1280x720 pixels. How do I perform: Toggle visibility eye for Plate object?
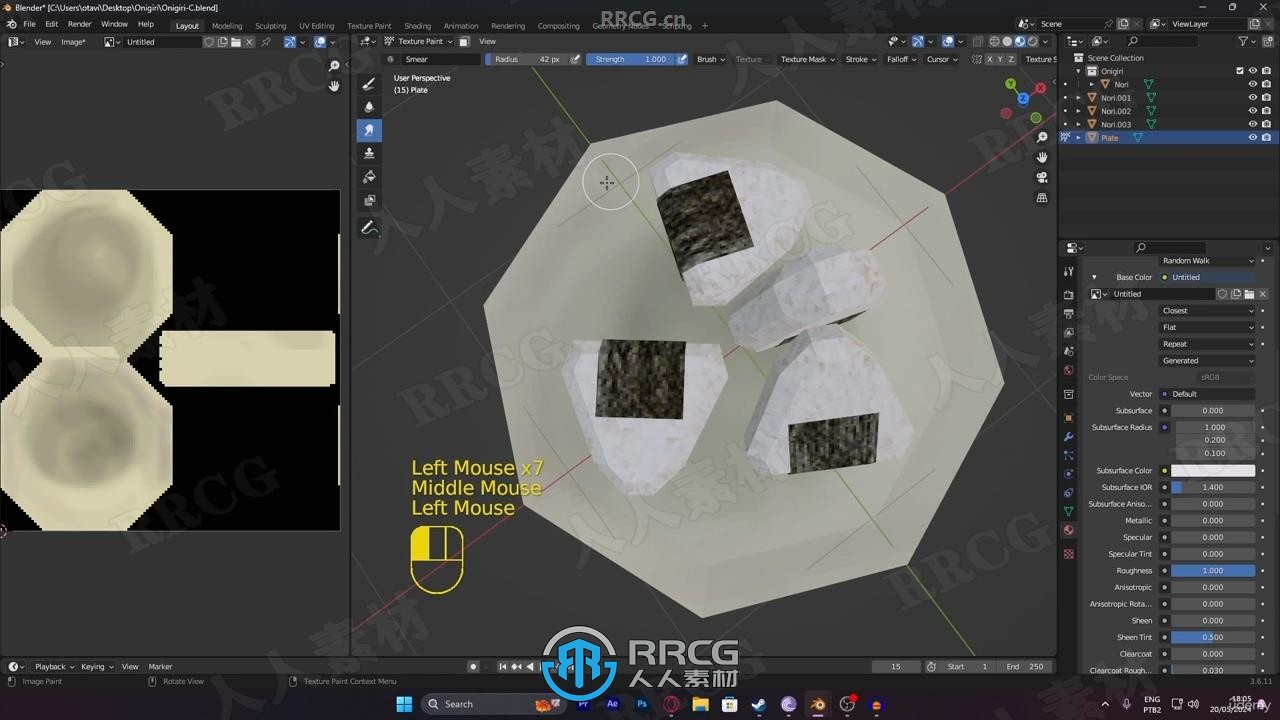1252,137
